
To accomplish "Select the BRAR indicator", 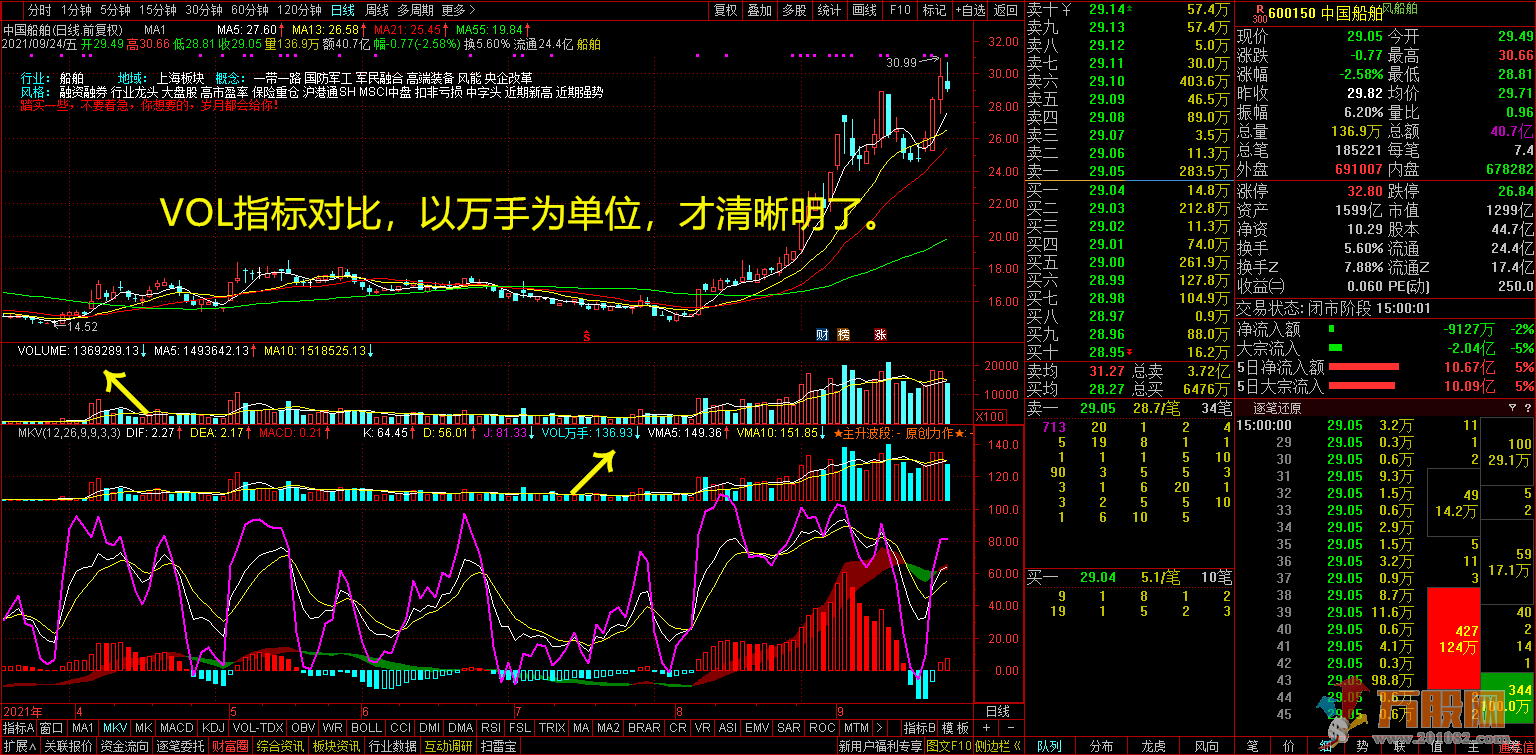I will coord(644,728).
